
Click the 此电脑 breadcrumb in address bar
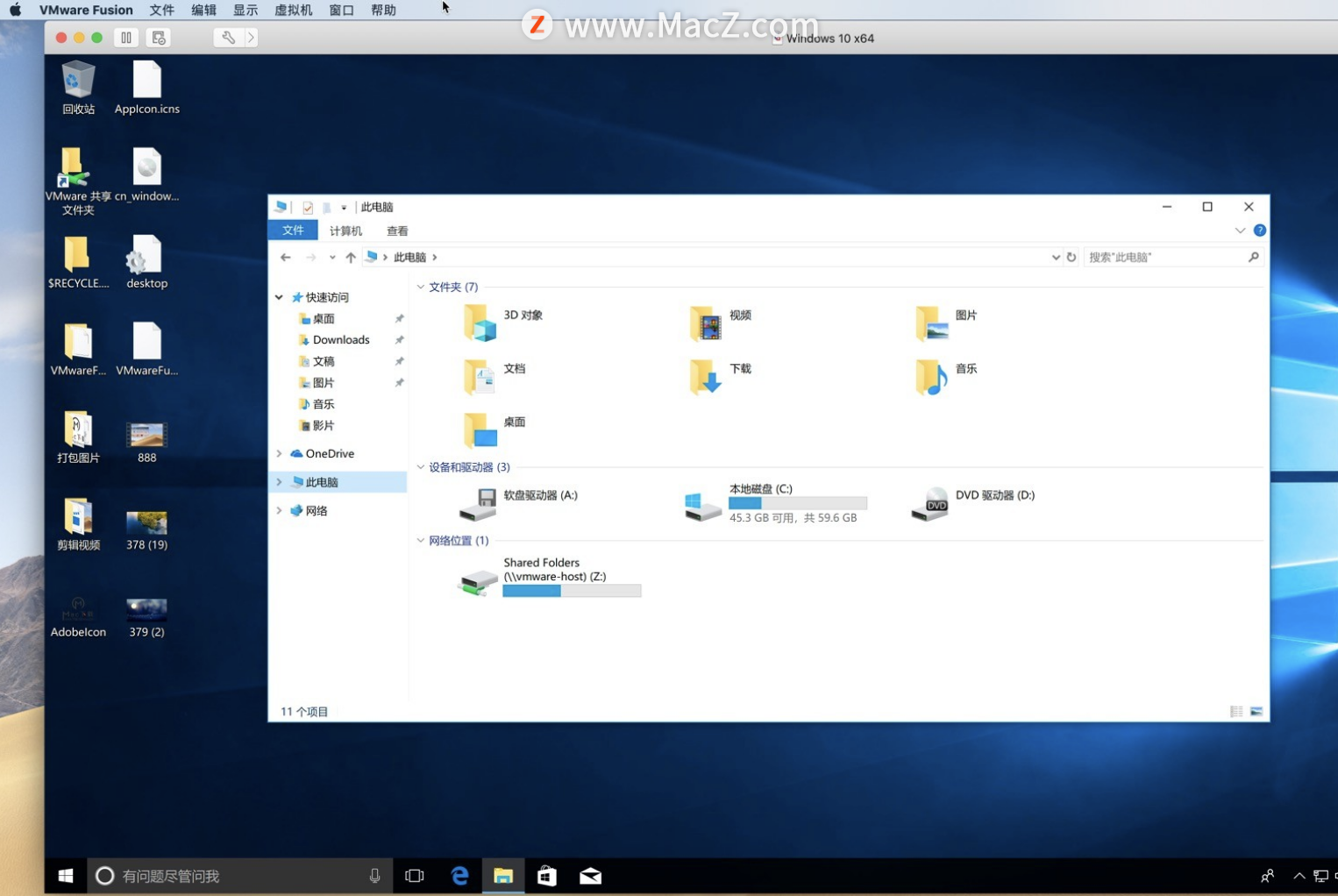409,257
